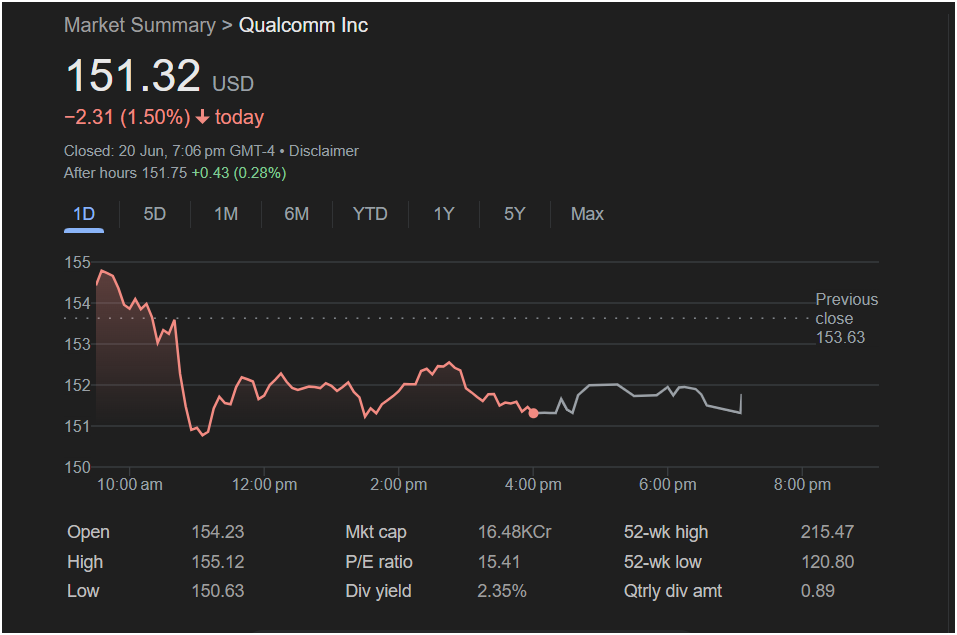Click the 52-wk low value 120.80

coord(828,562)
